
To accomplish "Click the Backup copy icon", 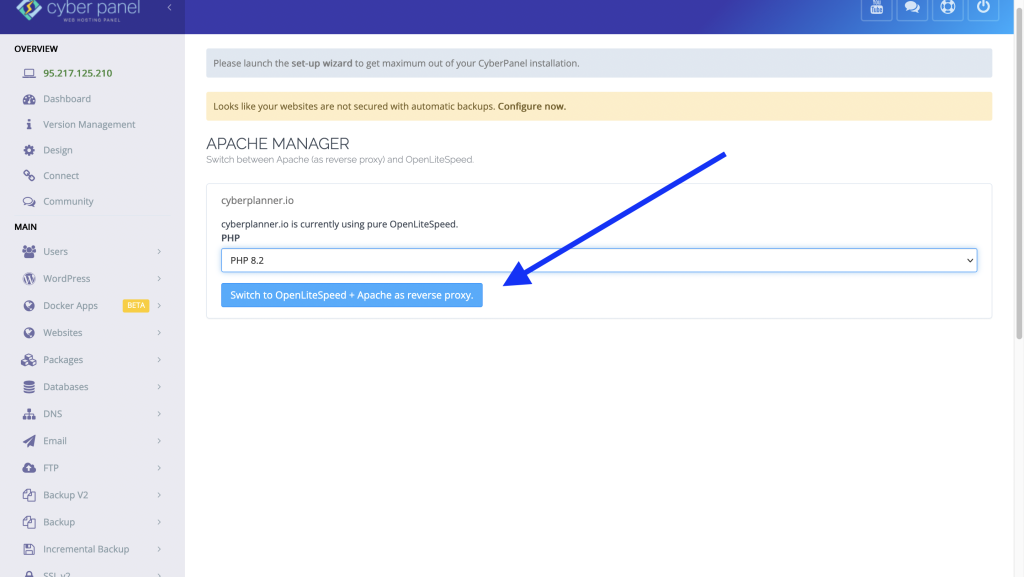I will coord(29,522).
